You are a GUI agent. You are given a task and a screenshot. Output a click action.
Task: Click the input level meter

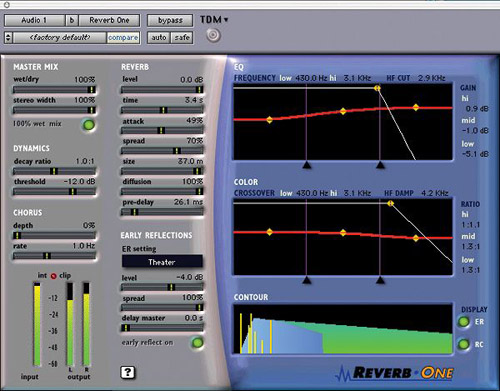[37, 324]
